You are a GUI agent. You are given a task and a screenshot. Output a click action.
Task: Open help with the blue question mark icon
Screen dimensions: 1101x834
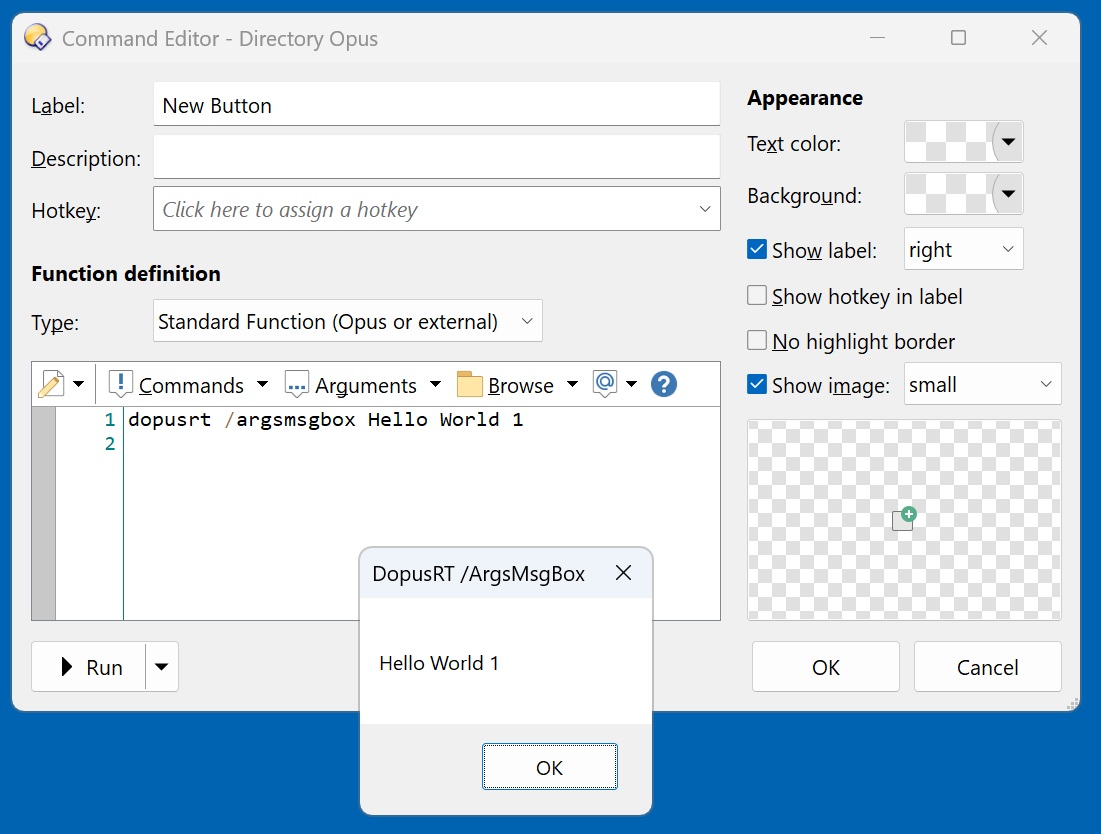(664, 384)
